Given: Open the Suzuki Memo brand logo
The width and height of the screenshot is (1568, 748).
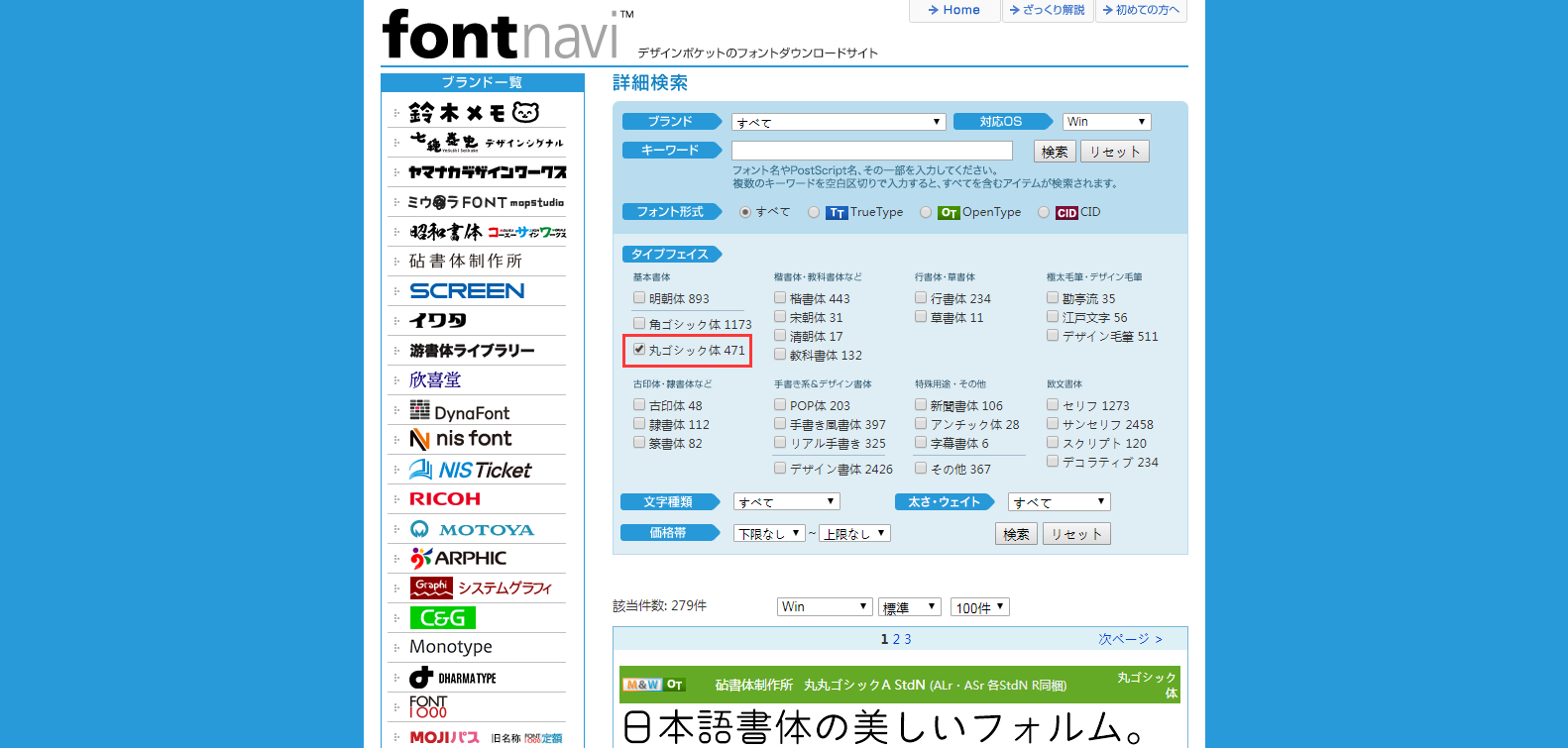Looking at the screenshot, I should click(474, 112).
